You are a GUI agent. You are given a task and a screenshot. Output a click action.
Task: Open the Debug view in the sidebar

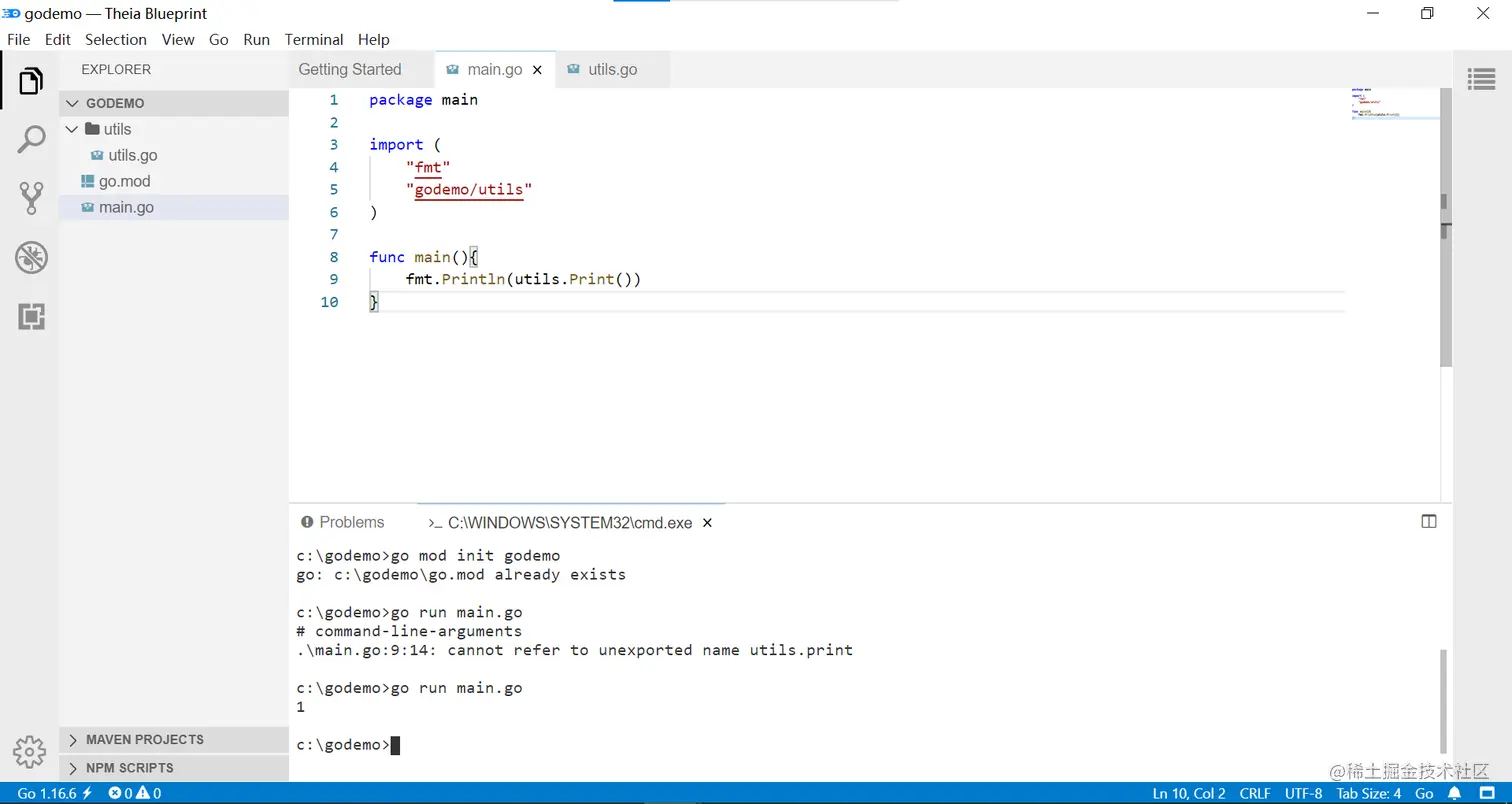[30, 257]
